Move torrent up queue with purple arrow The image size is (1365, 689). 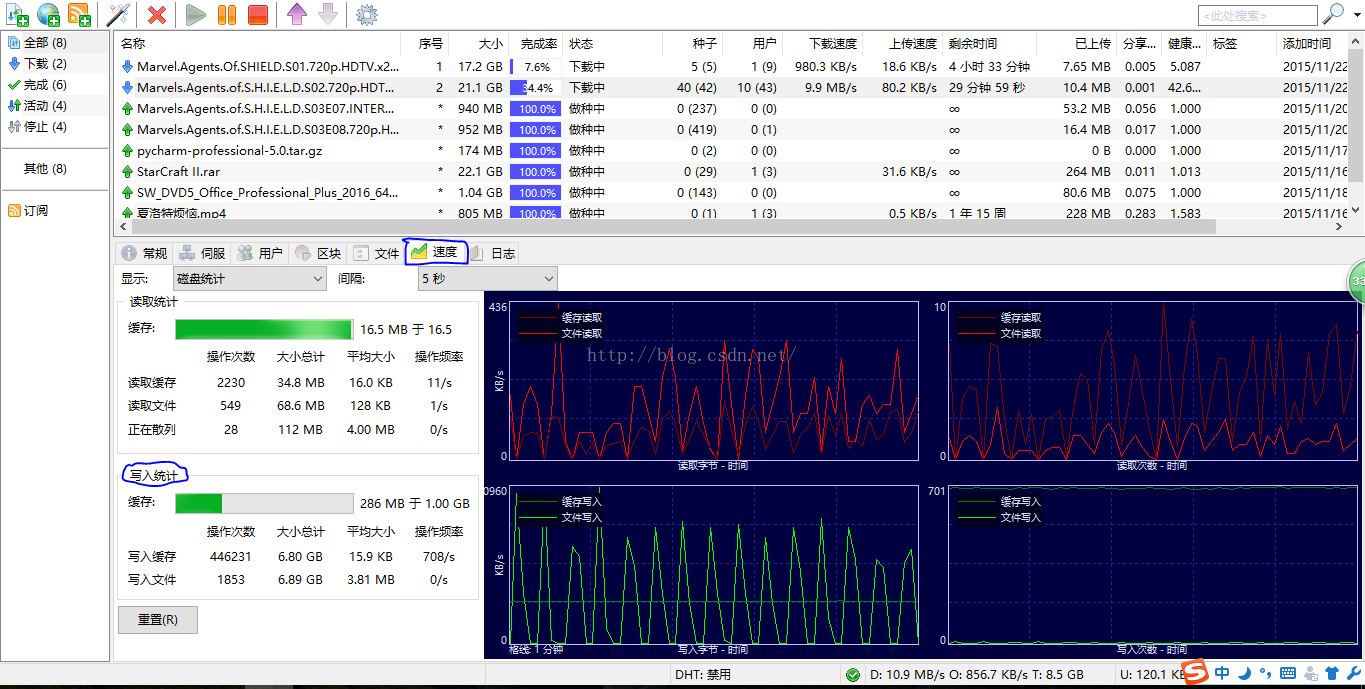(296, 14)
